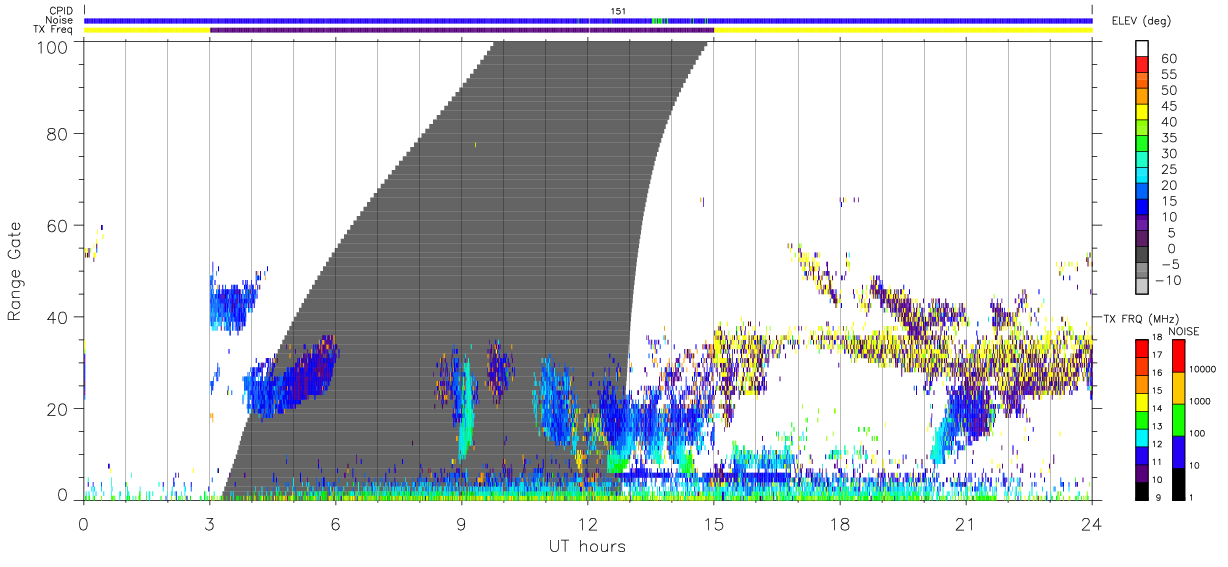Click the '20' tick on the Range Gate axis

point(59,409)
